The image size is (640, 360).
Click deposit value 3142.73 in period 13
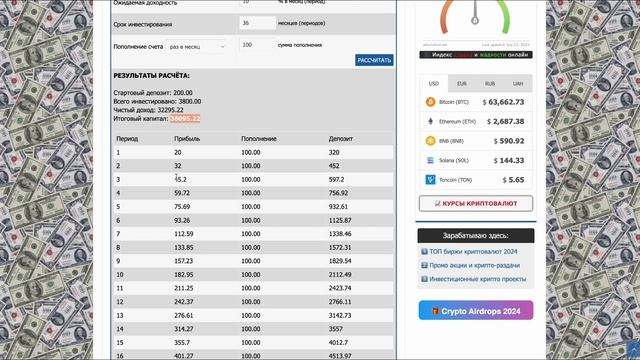[x=340, y=316]
